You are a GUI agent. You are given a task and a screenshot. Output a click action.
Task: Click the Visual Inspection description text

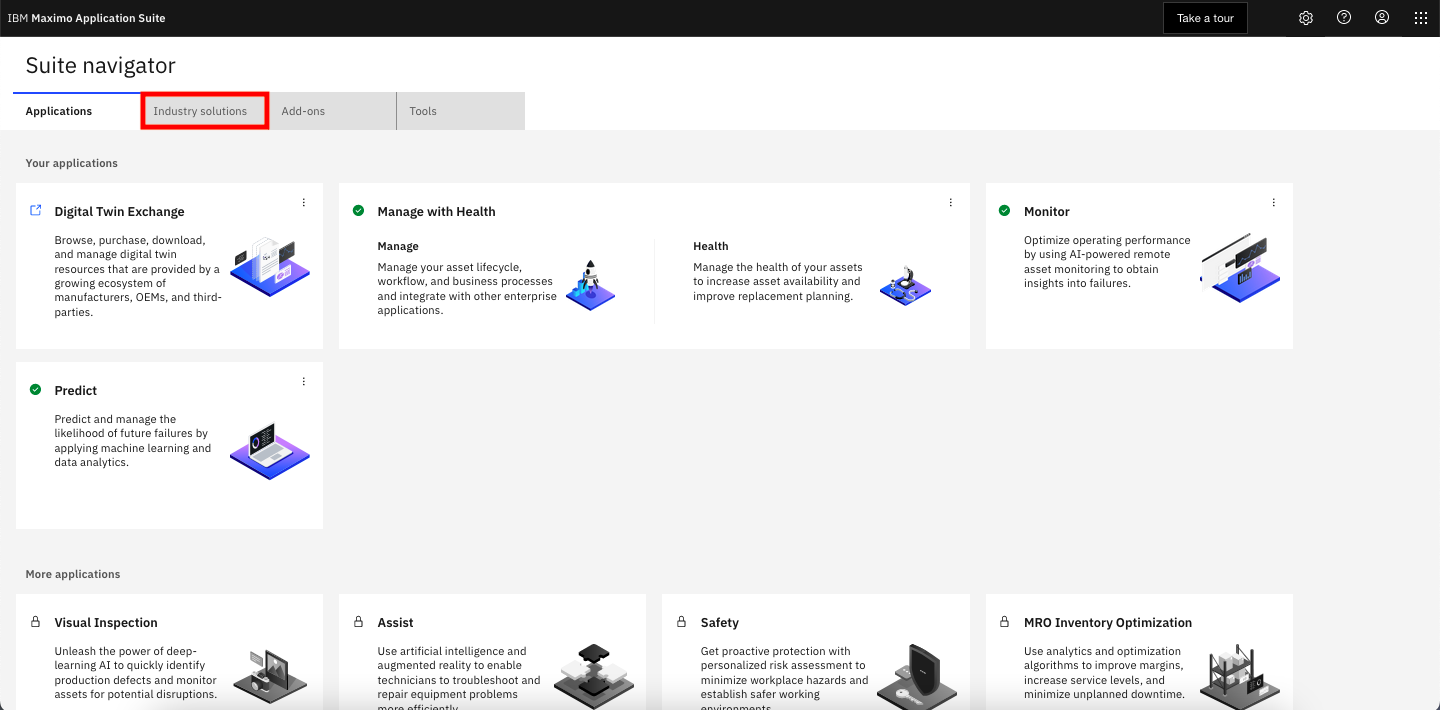point(136,673)
